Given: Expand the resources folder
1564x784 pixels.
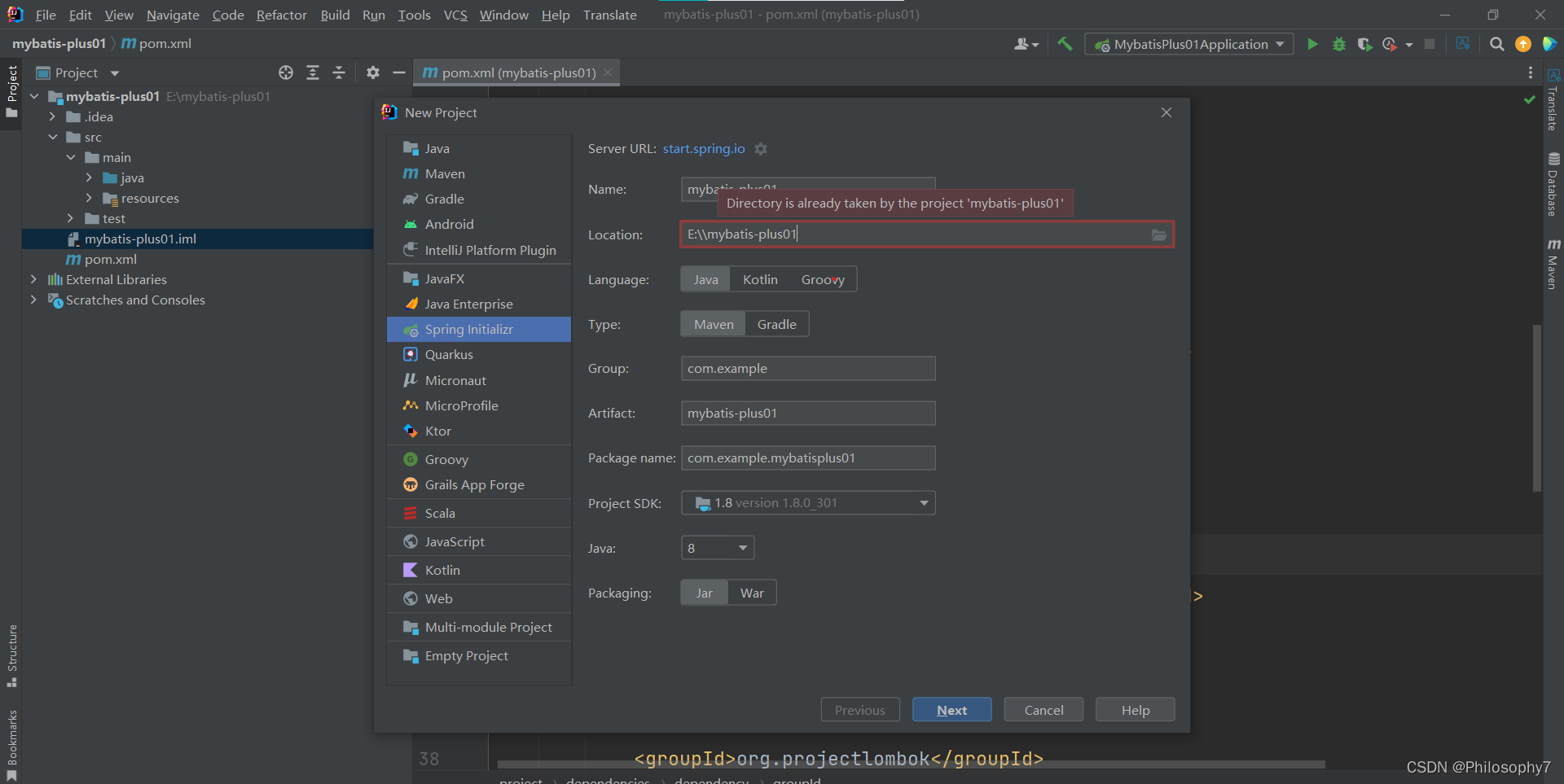Looking at the screenshot, I should (x=89, y=198).
